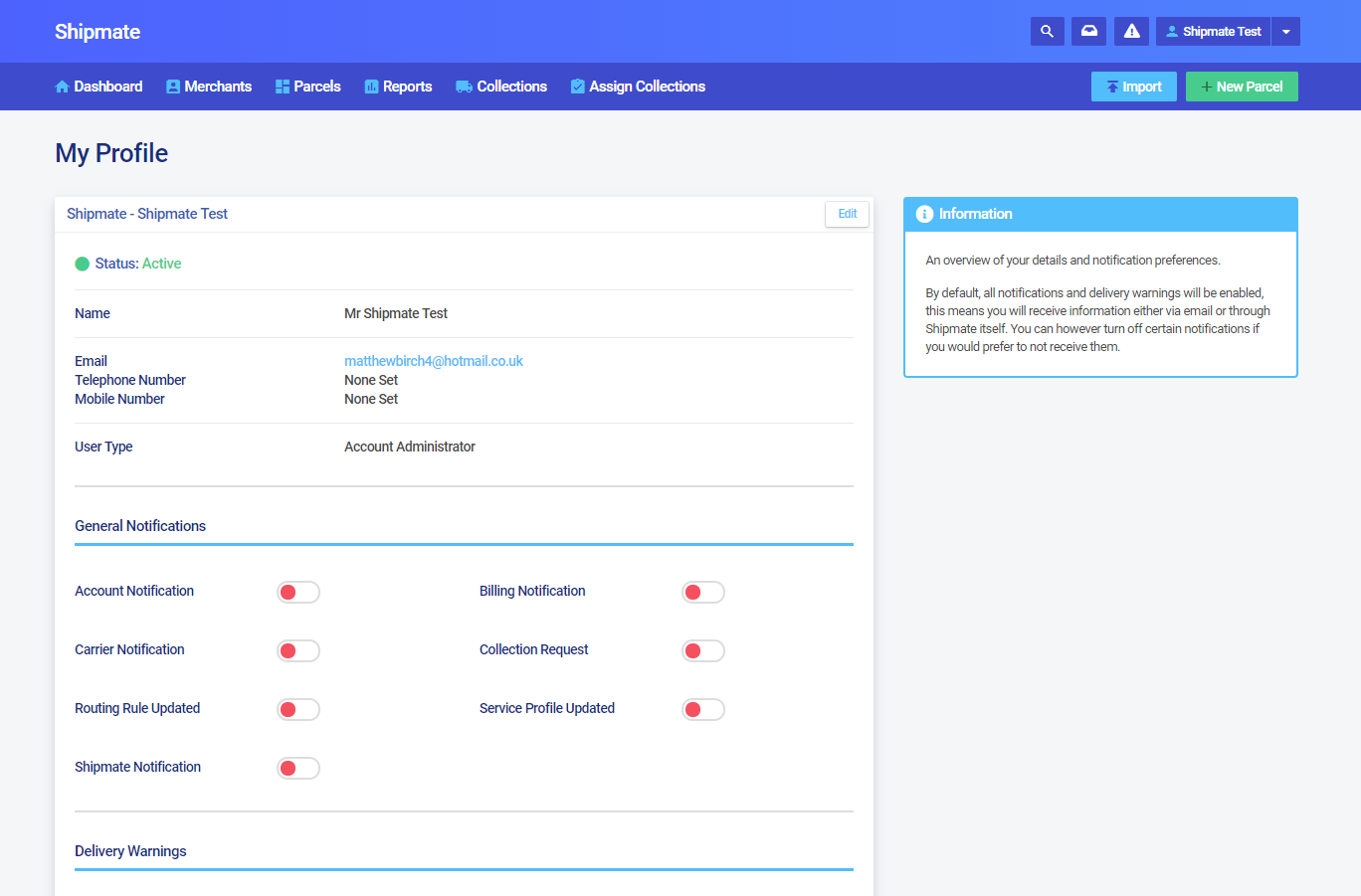1361x896 pixels.
Task: Click the 'Mr Shipmate Test' name value
Action: (x=396, y=313)
